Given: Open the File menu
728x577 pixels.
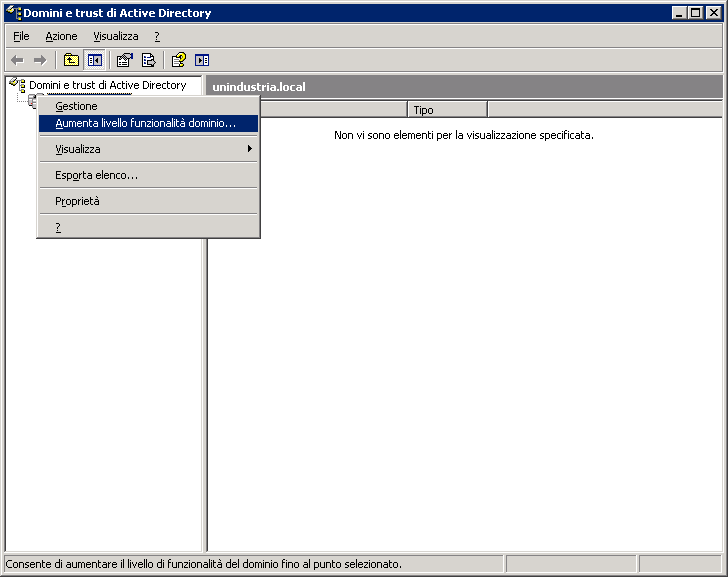Looking at the screenshot, I should click(21, 36).
